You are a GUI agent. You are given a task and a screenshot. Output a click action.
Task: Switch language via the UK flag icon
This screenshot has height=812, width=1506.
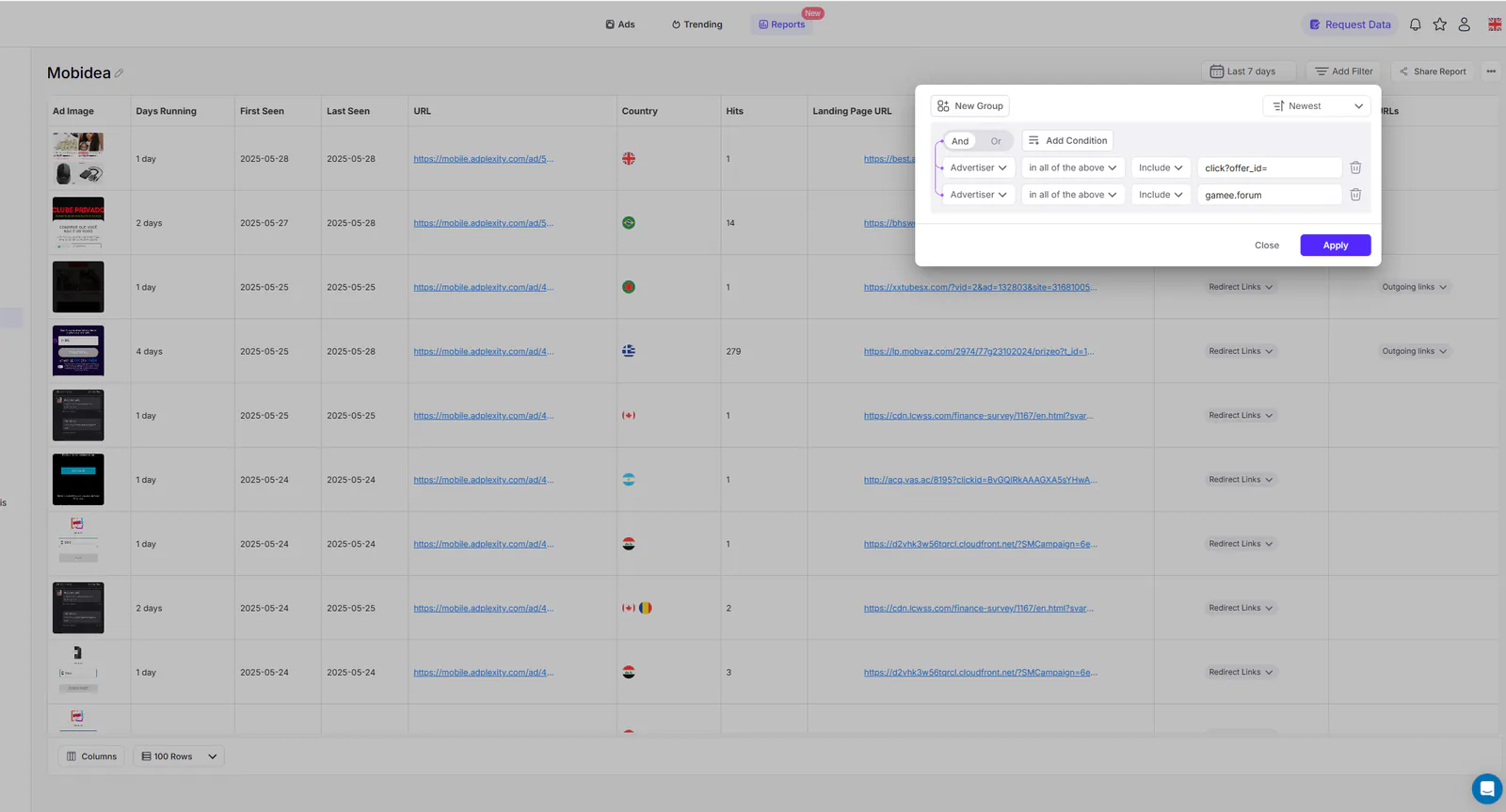(1495, 24)
